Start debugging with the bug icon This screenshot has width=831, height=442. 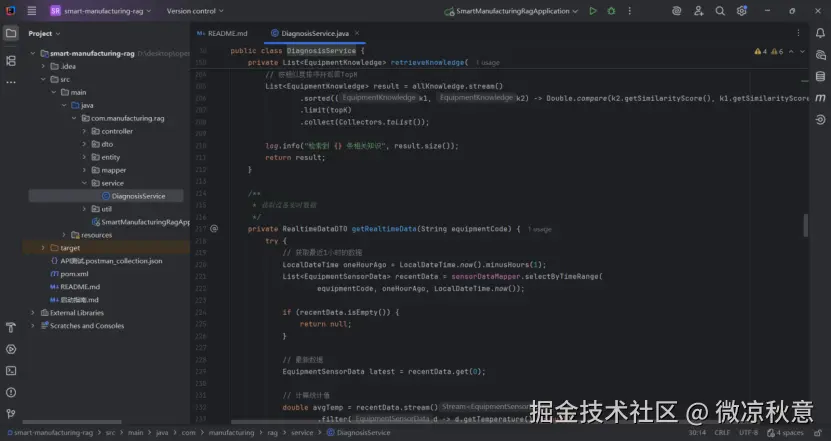click(611, 11)
